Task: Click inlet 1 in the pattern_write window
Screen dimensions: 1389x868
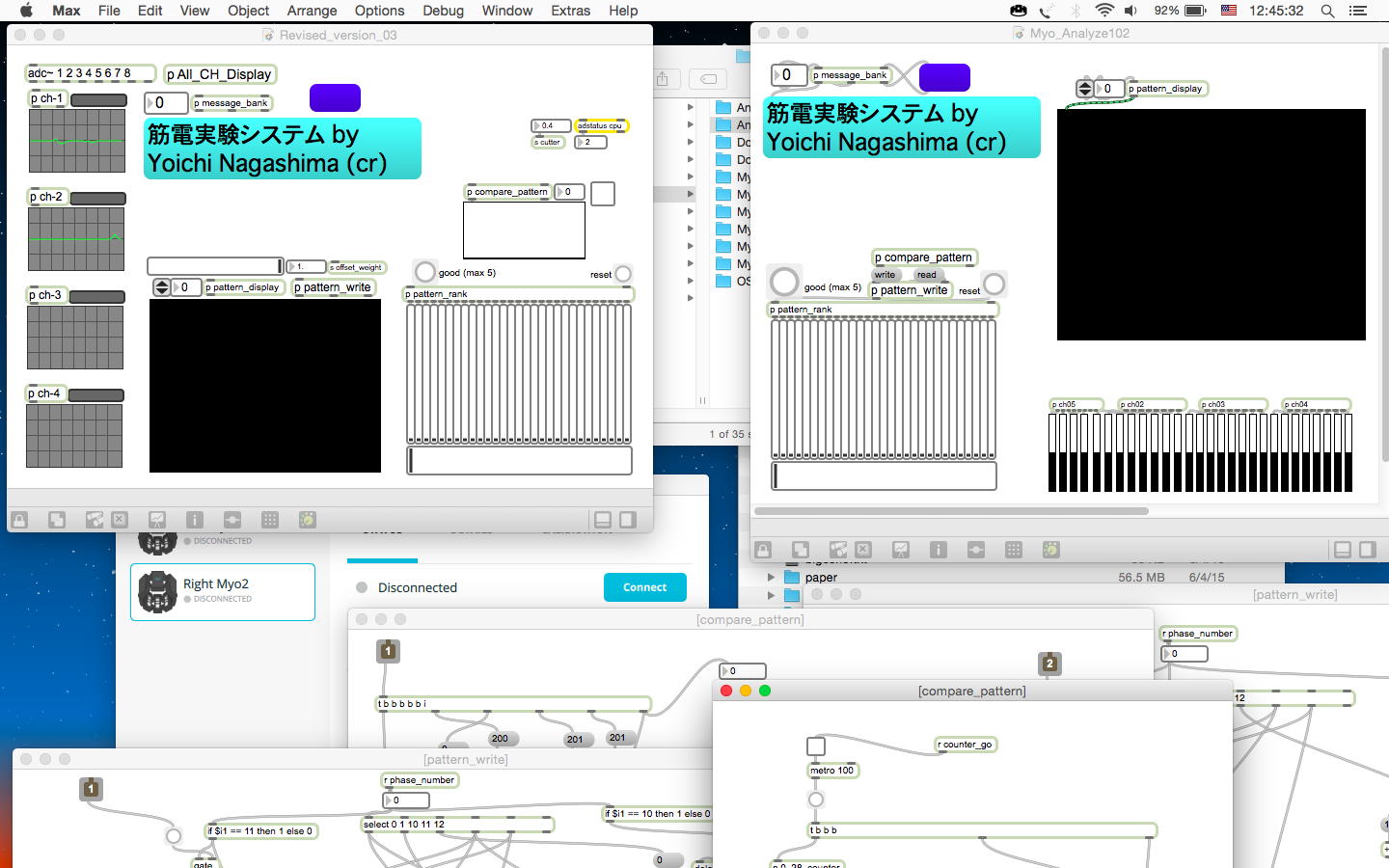Action: pyautogui.click(x=91, y=789)
